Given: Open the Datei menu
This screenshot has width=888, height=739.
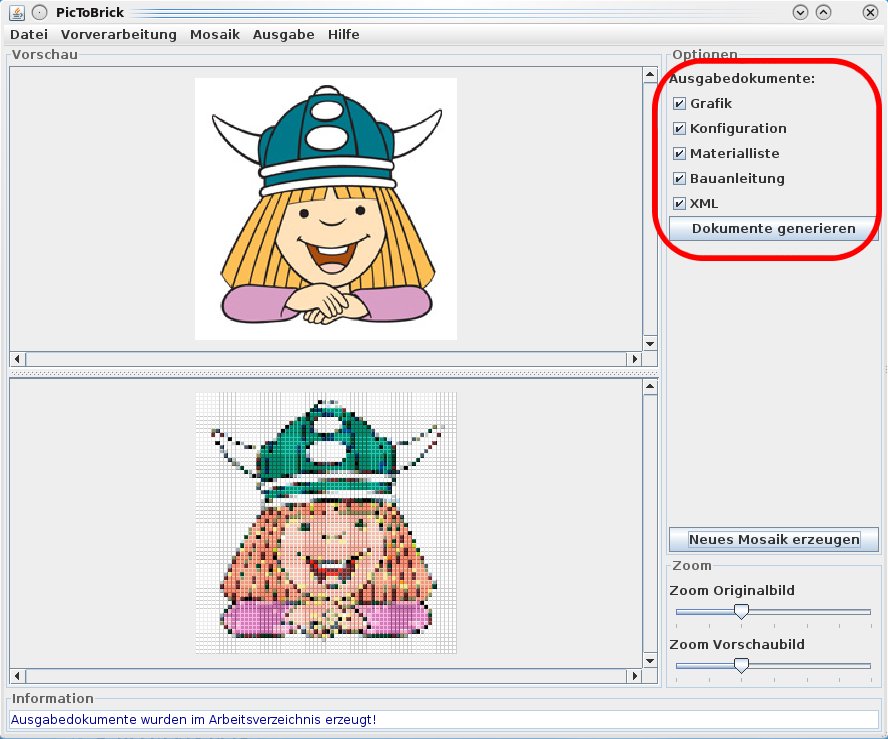Looking at the screenshot, I should pos(29,35).
